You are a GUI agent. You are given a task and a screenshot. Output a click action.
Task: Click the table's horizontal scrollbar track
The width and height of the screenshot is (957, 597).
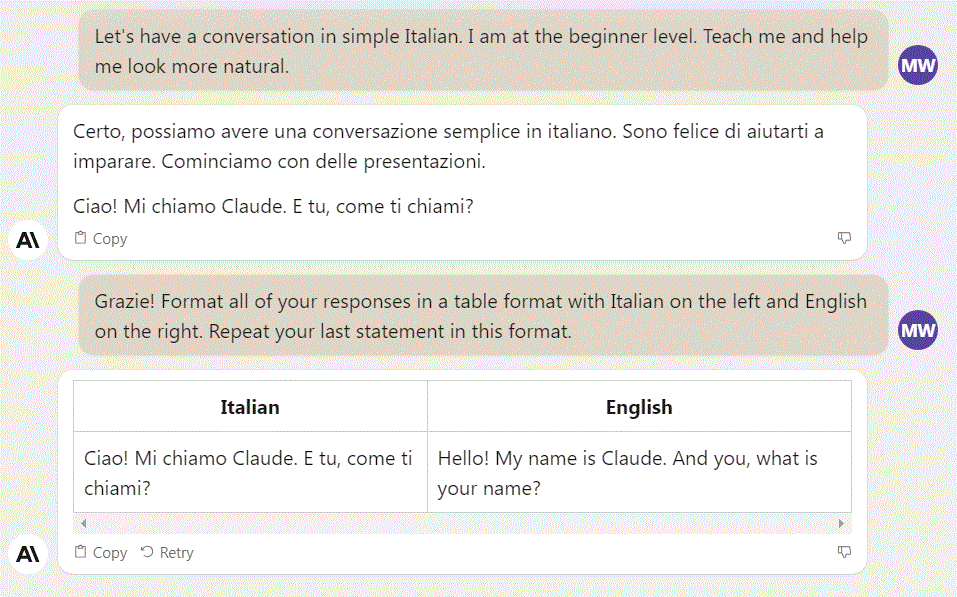point(460,523)
